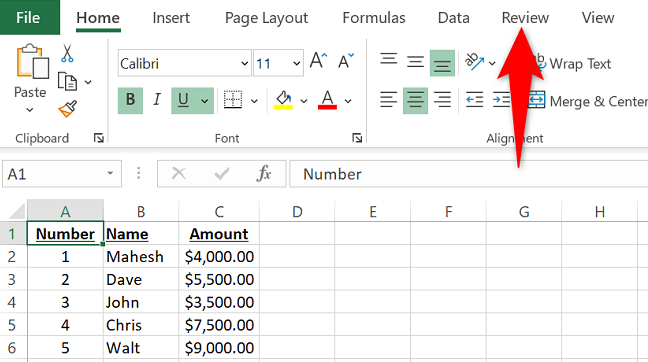Click the Orientation text angle icon
Image resolution: width=648 pixels, height=362 pixels.
click(474, 61)
